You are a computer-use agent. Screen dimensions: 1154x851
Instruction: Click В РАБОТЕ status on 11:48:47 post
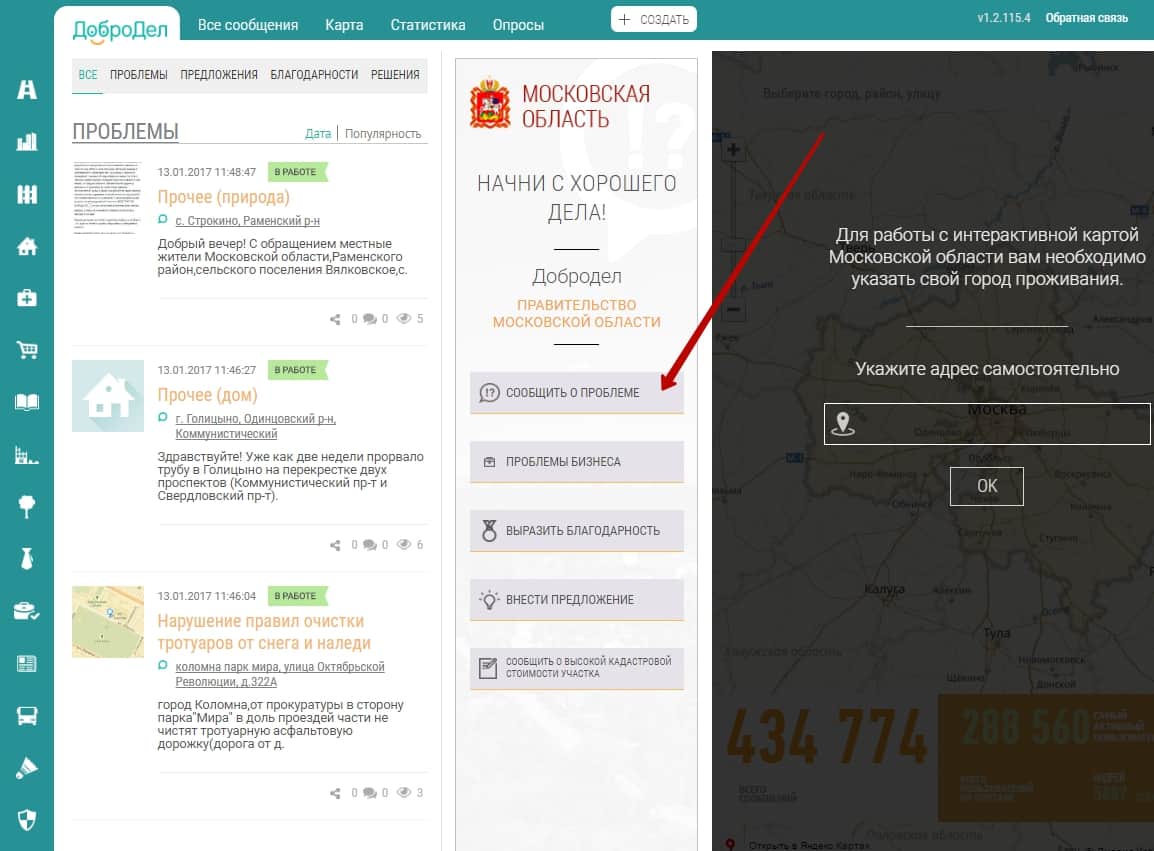(x=297, y=172)
